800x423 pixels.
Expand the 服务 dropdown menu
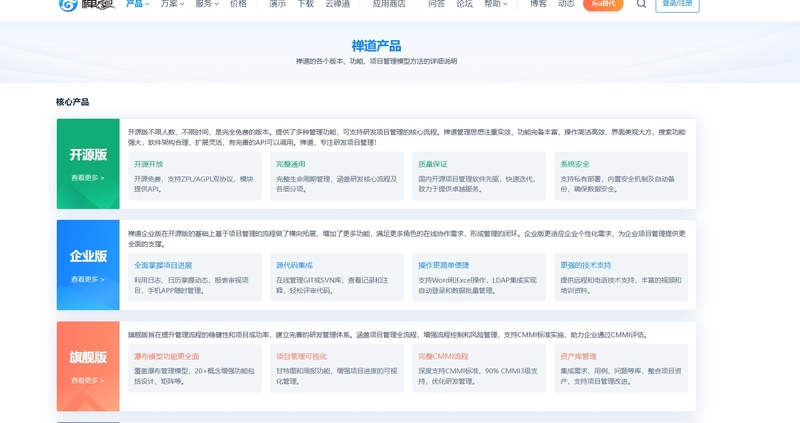(207, 4)
